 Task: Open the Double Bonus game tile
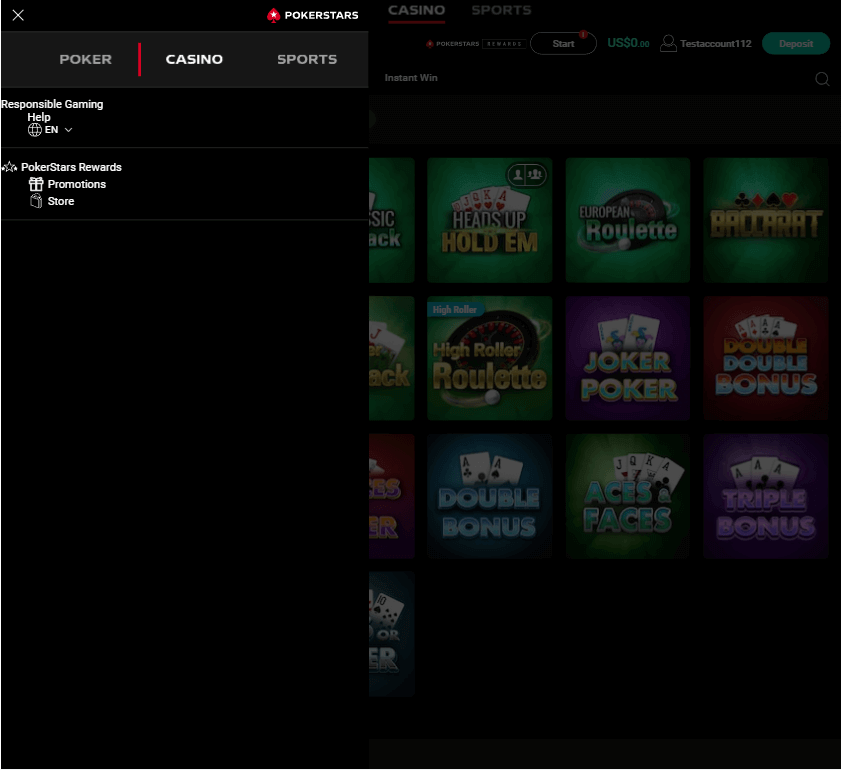490,496
